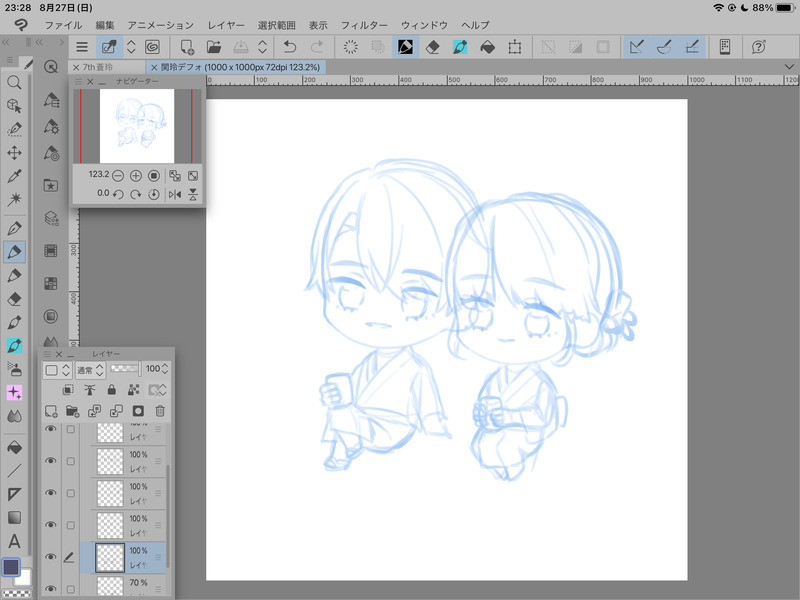800x600 pixels.
Task: Select the Fill bucket tool in left toolbar
Action: click(14, 447)
